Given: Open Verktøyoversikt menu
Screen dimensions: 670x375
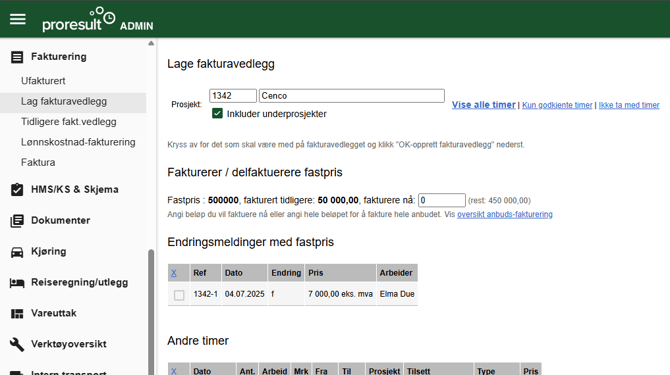Looking at the screenshot, I should [69, 344].
